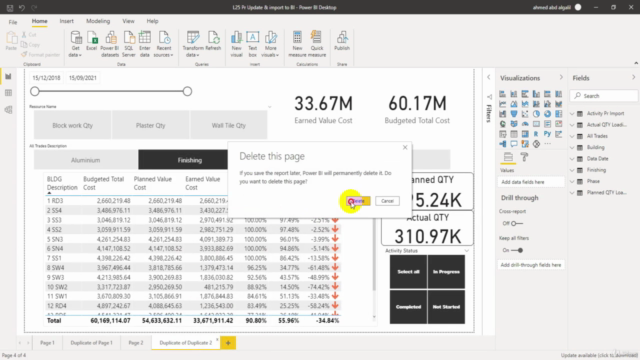The width and height of the screenshot is (640, 360).
Task: Select the Block work Qty slicer tile
Action: click(73, 125)
